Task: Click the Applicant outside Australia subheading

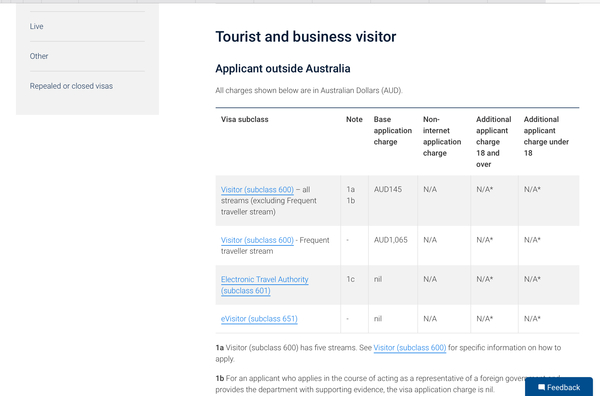Action: coord(283,69)
